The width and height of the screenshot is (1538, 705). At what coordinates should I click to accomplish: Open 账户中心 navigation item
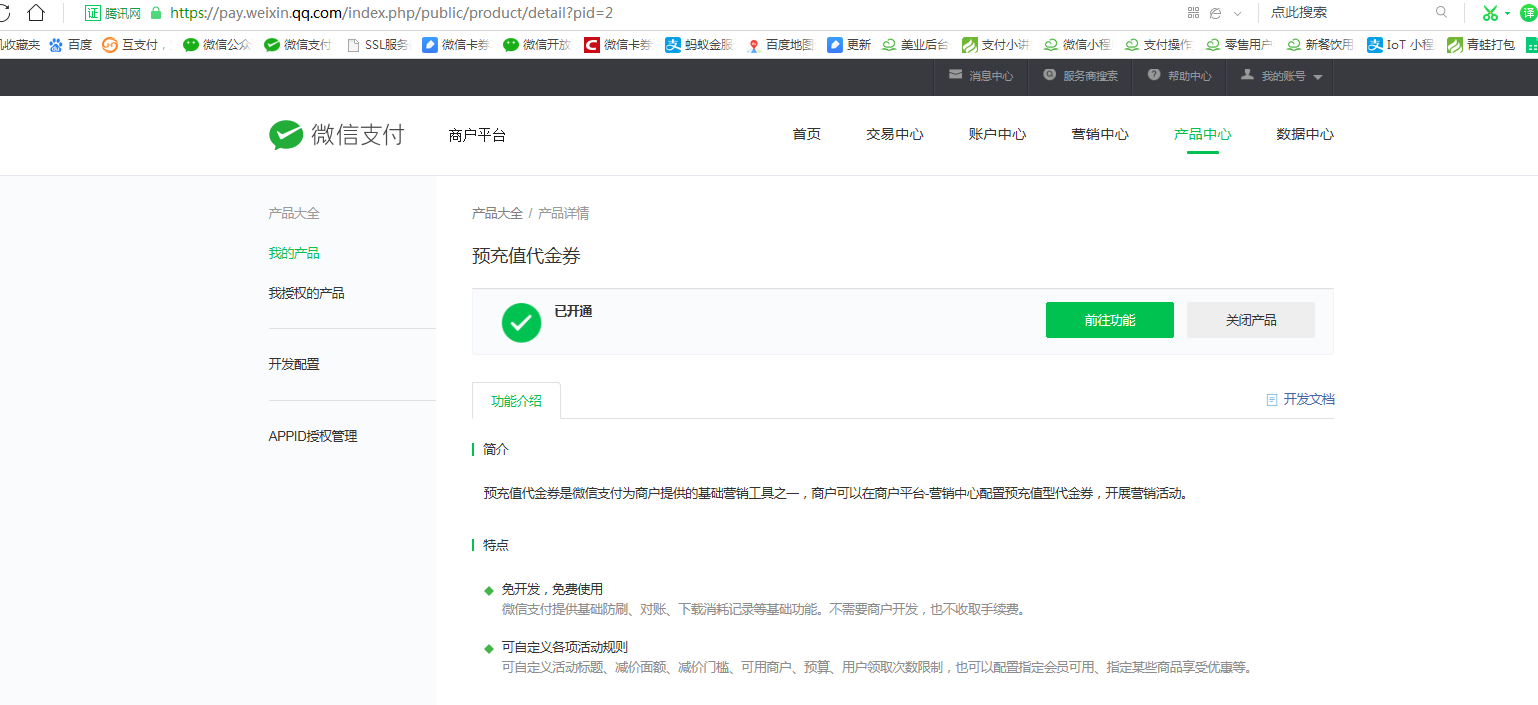[997, 134]
